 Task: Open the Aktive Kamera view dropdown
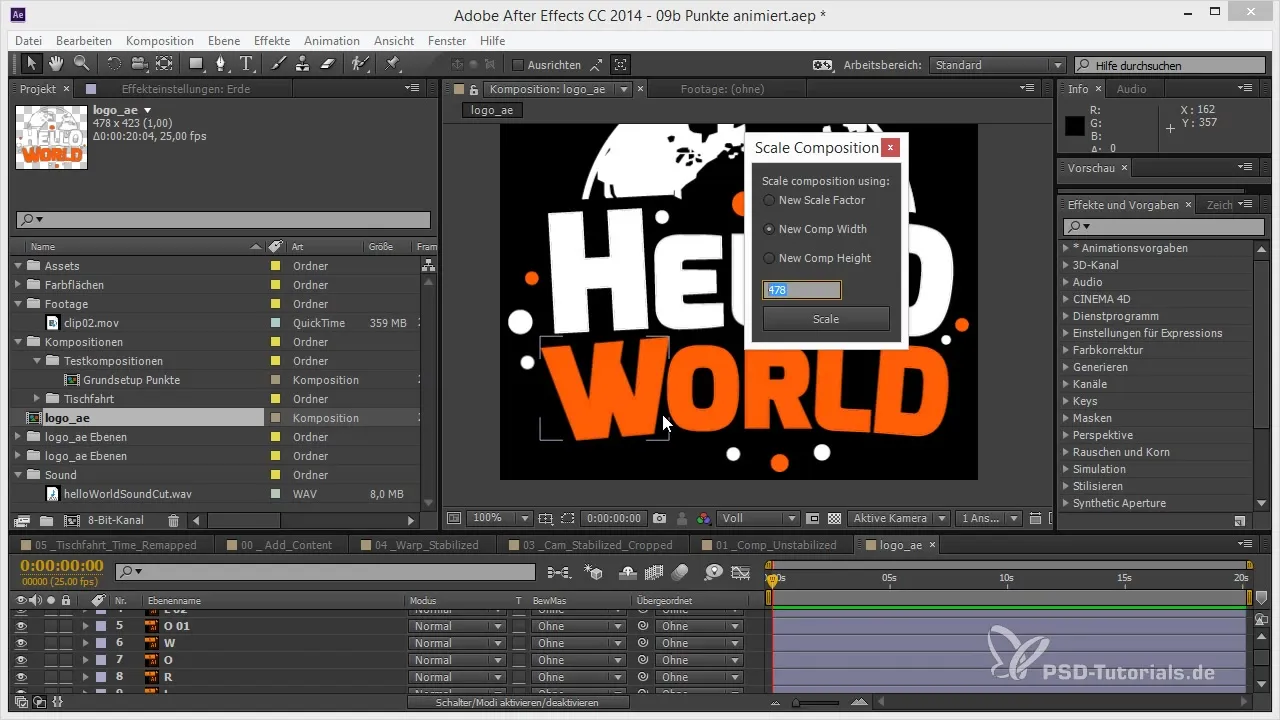click(x=899, y=518)
